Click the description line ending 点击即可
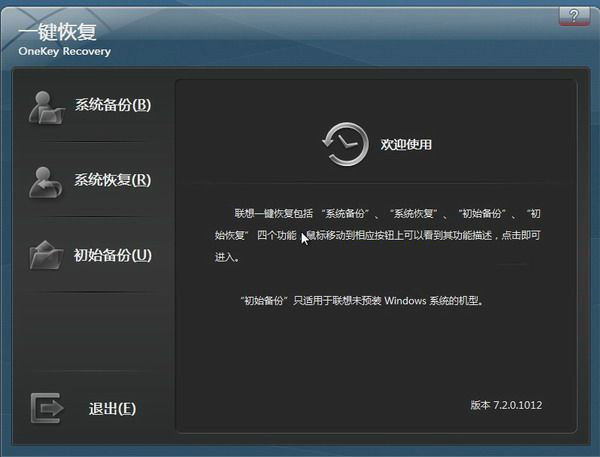The image size is (600, 457). pos(377,235)
